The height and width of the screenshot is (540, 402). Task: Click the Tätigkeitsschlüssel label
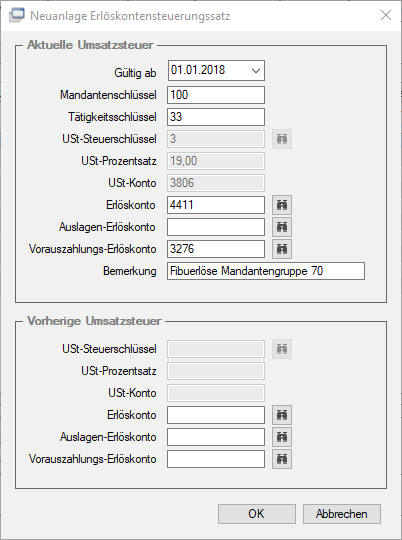112,117
